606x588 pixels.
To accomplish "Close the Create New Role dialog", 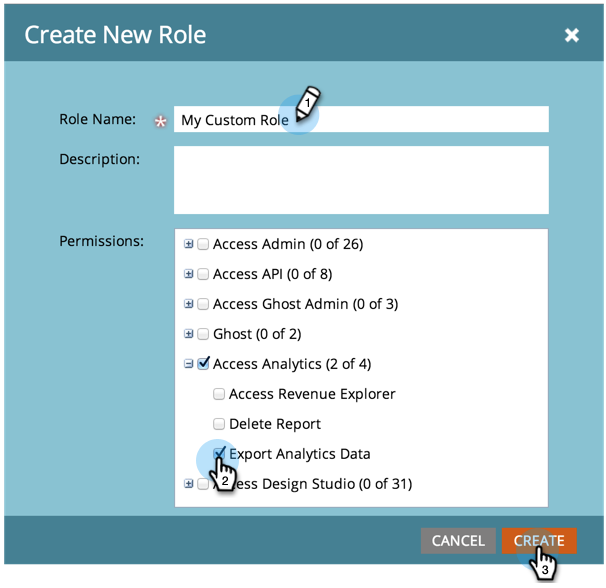I will point(572,35).
